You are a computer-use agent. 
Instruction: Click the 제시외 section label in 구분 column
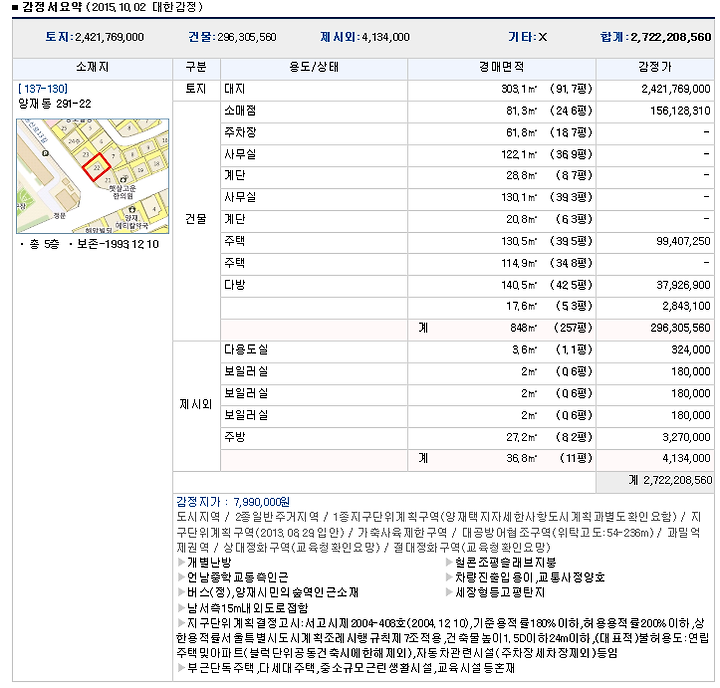click(196, 405)
